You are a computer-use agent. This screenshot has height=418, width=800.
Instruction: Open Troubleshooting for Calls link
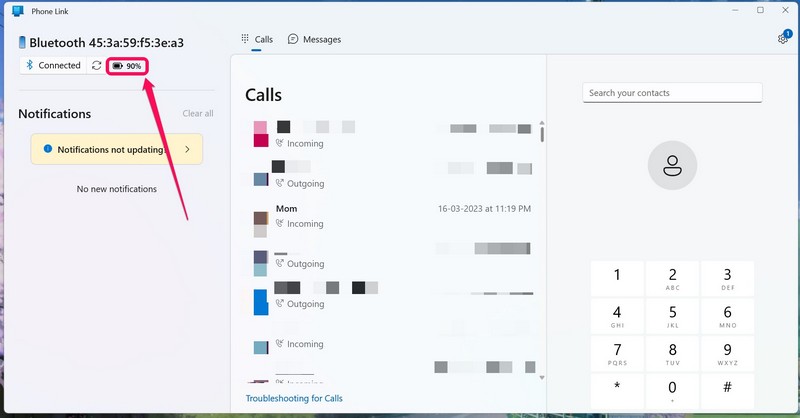[294, 398]
